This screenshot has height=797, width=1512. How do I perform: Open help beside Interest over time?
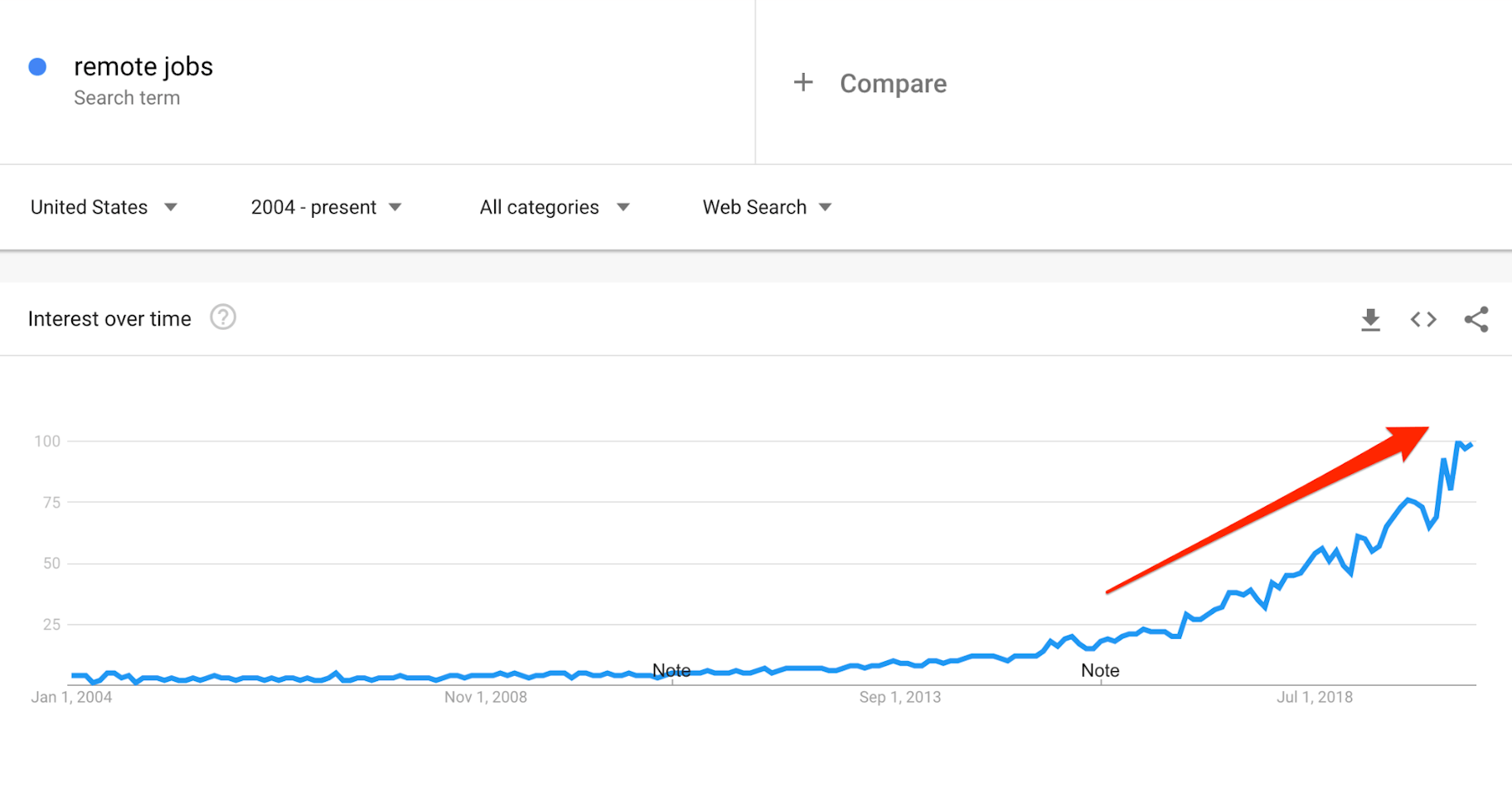coord(223,317)
